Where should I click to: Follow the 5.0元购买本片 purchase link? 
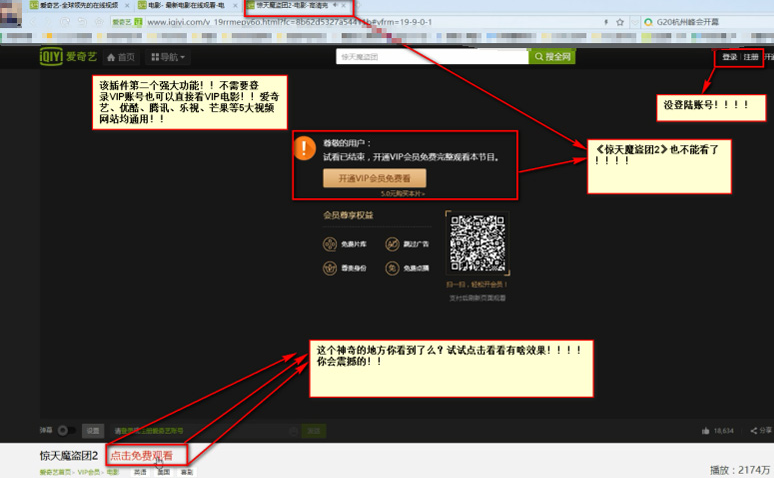[x=403, y=194]
